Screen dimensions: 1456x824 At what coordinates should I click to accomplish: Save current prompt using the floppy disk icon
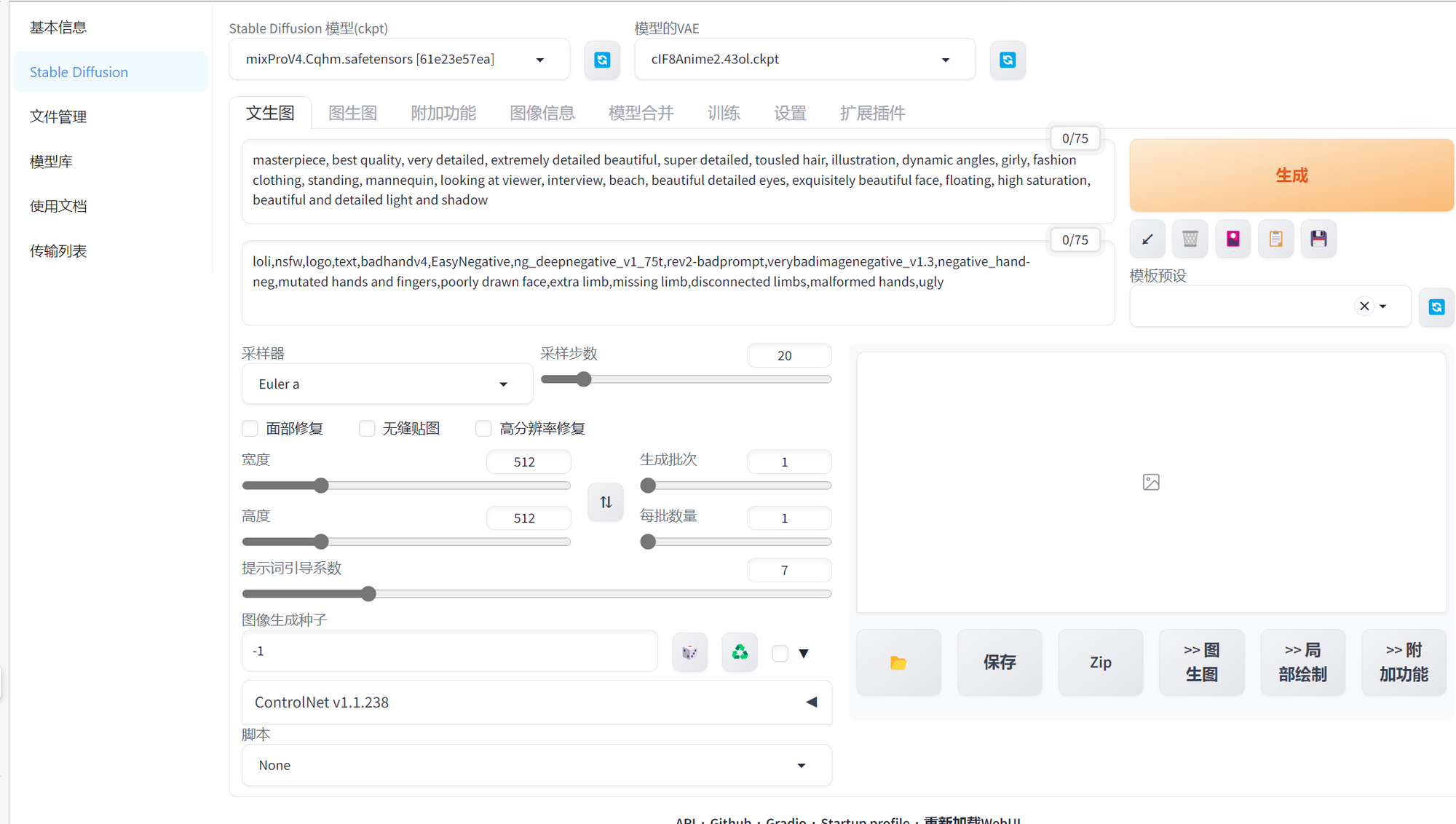pos(1318,238)
